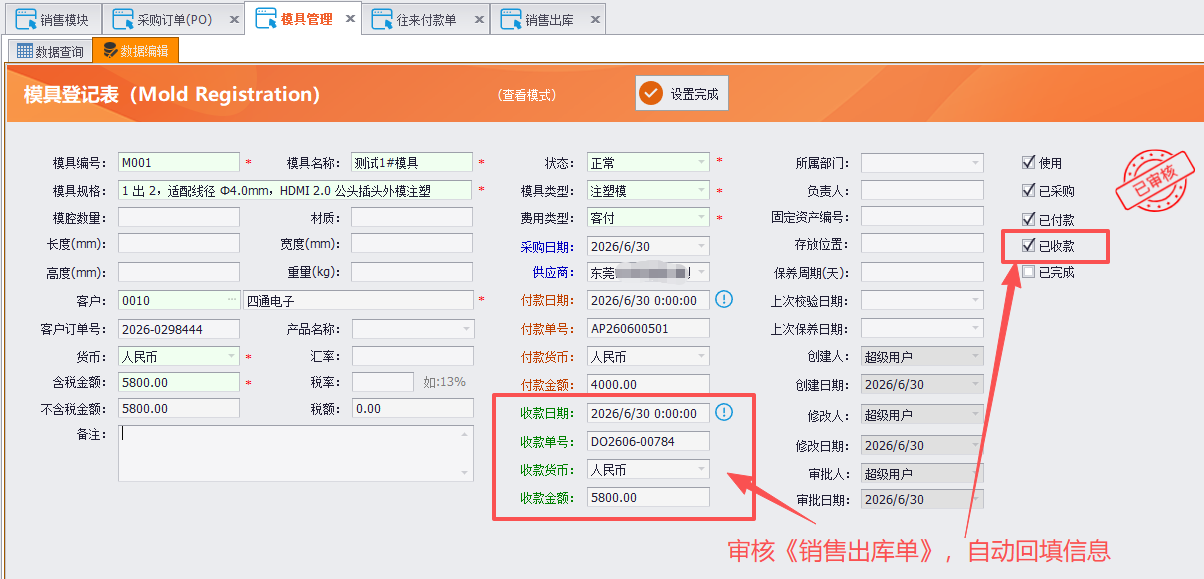This screenshot has width=1204, height=579.
Task: Click the checkmark icon on 设置完成
Action: click(652, 94)
